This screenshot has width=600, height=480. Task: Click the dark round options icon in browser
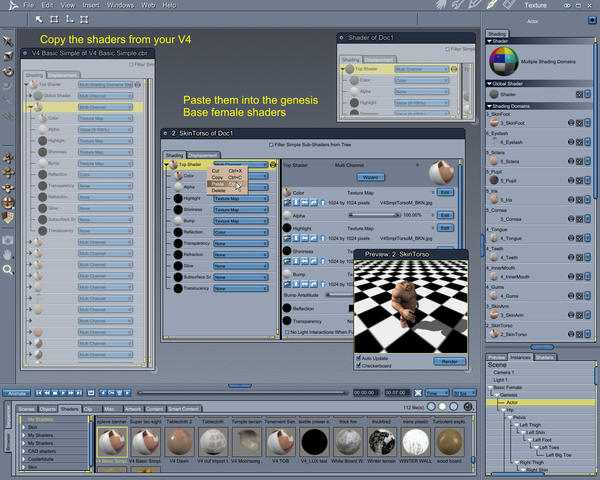(x=468, y=407)
